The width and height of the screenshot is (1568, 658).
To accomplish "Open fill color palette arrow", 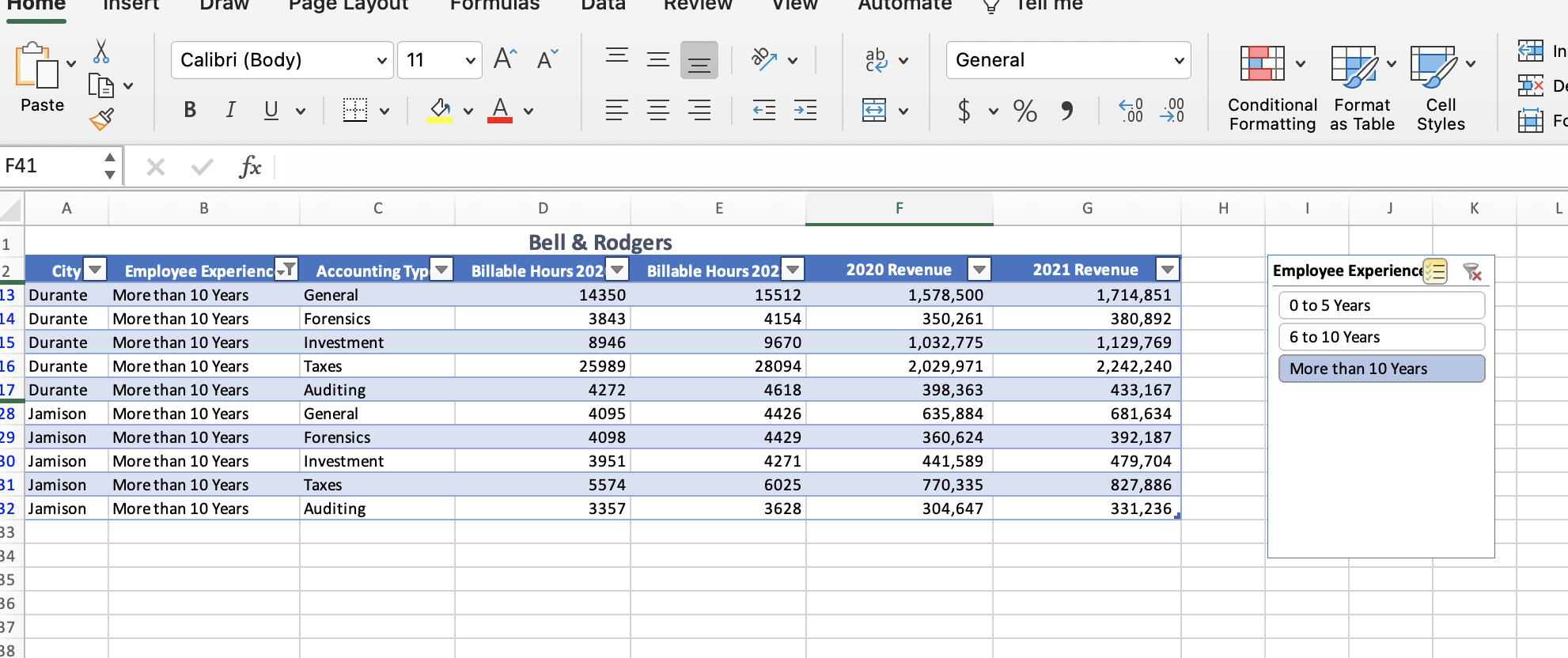I will coord(468,112).
